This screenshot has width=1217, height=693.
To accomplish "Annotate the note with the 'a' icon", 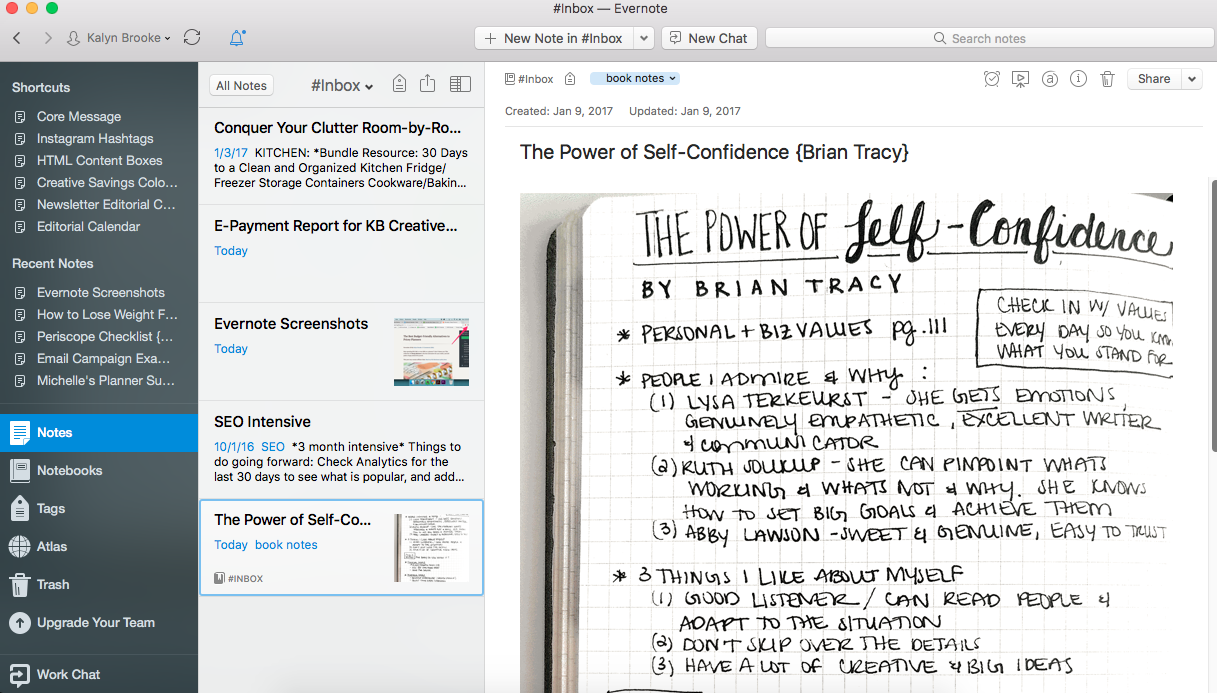I will pos(1049,78).
